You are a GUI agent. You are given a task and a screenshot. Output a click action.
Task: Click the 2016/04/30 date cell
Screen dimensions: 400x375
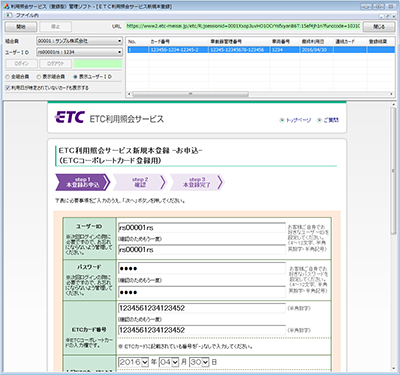pos(317,50)
